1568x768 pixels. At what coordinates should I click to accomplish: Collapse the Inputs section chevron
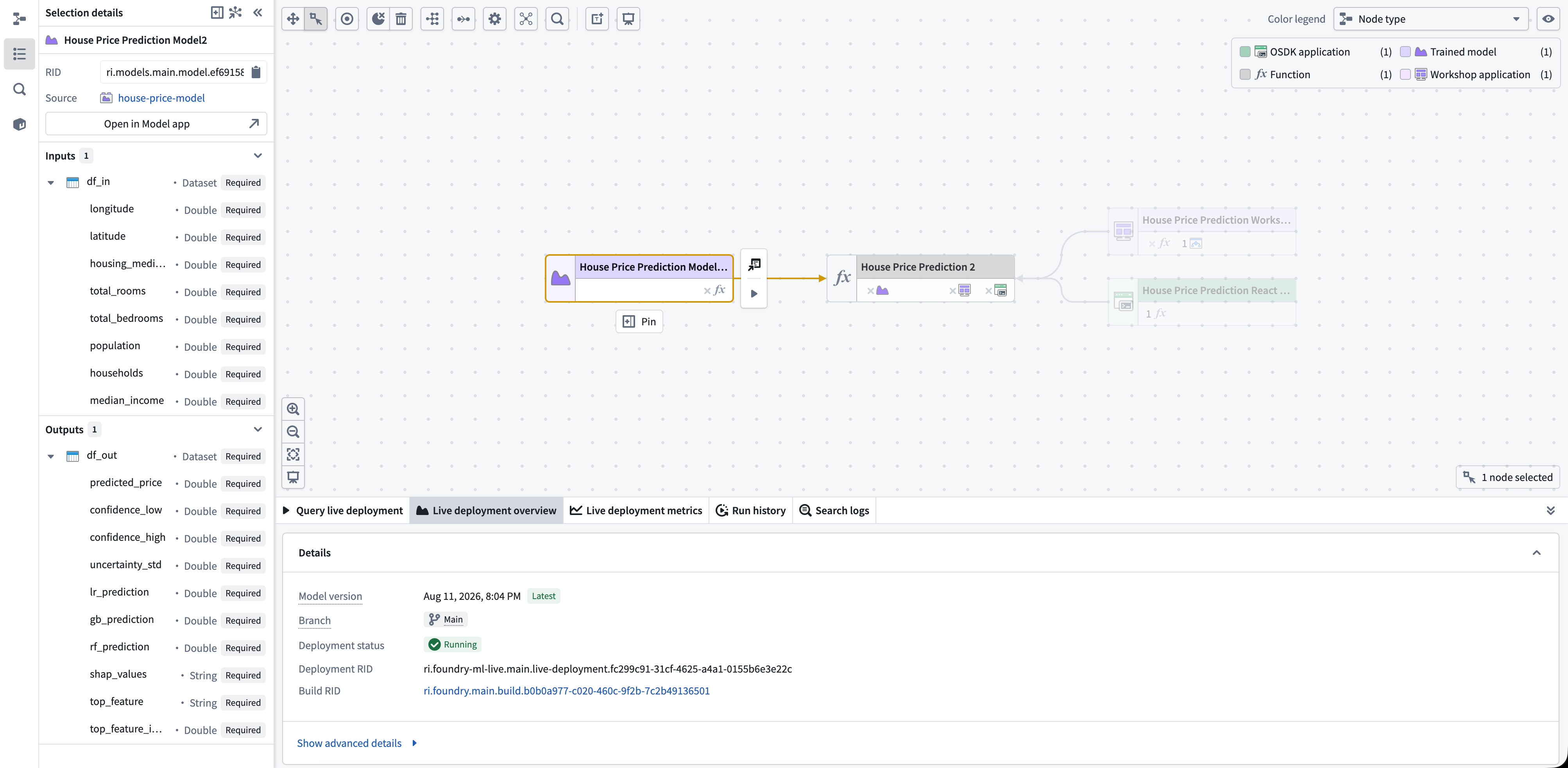[x=258, y=155]
